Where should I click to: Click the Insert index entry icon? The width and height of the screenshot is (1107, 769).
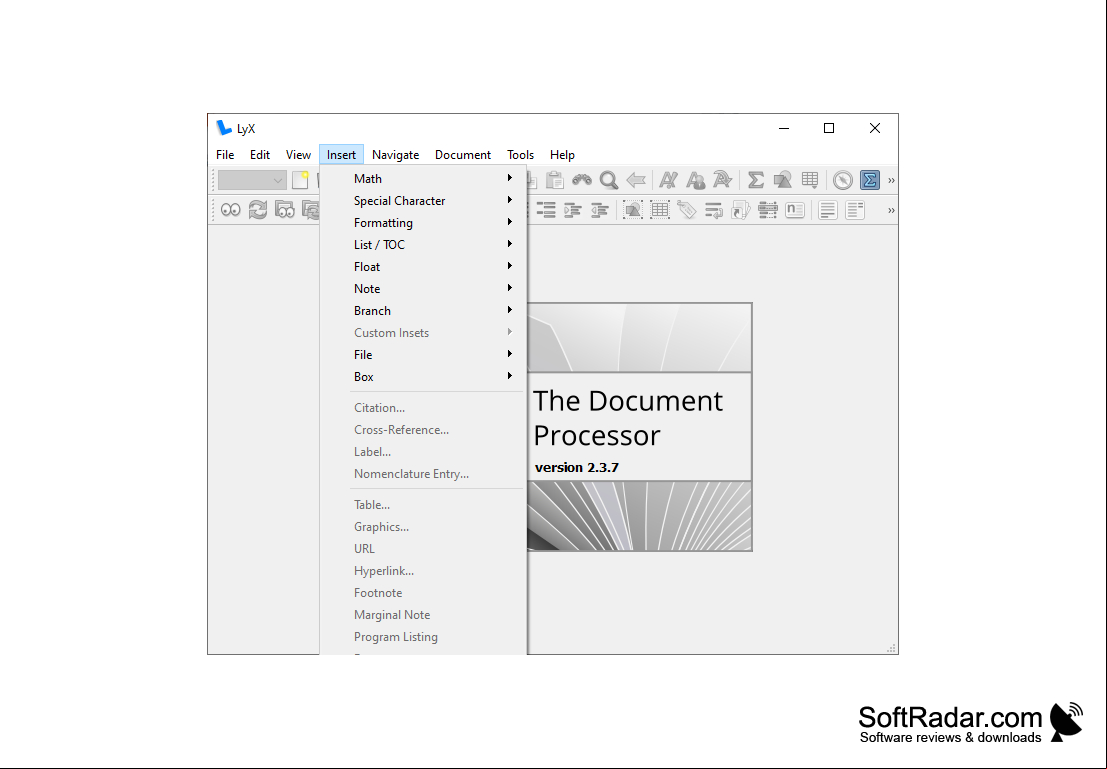tap(767, 210)
